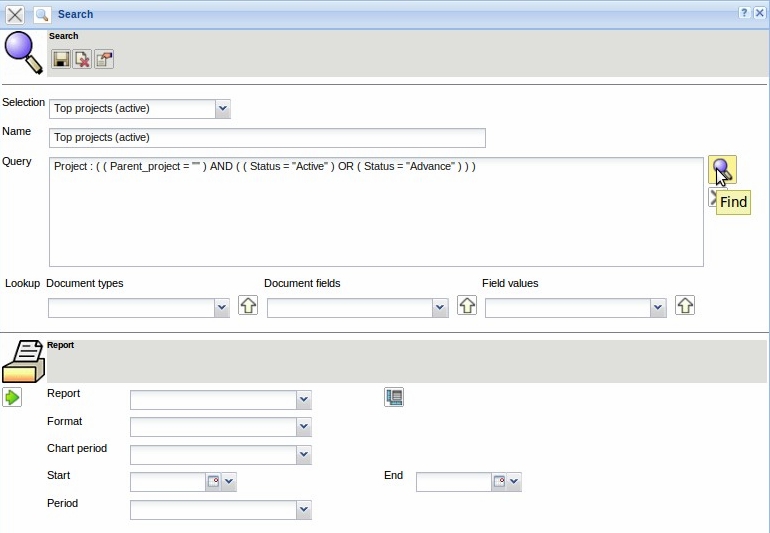Insert the field value using its up arrow
Image resolution: width=770 pixels, height=533 pixels.
(685, 306)
